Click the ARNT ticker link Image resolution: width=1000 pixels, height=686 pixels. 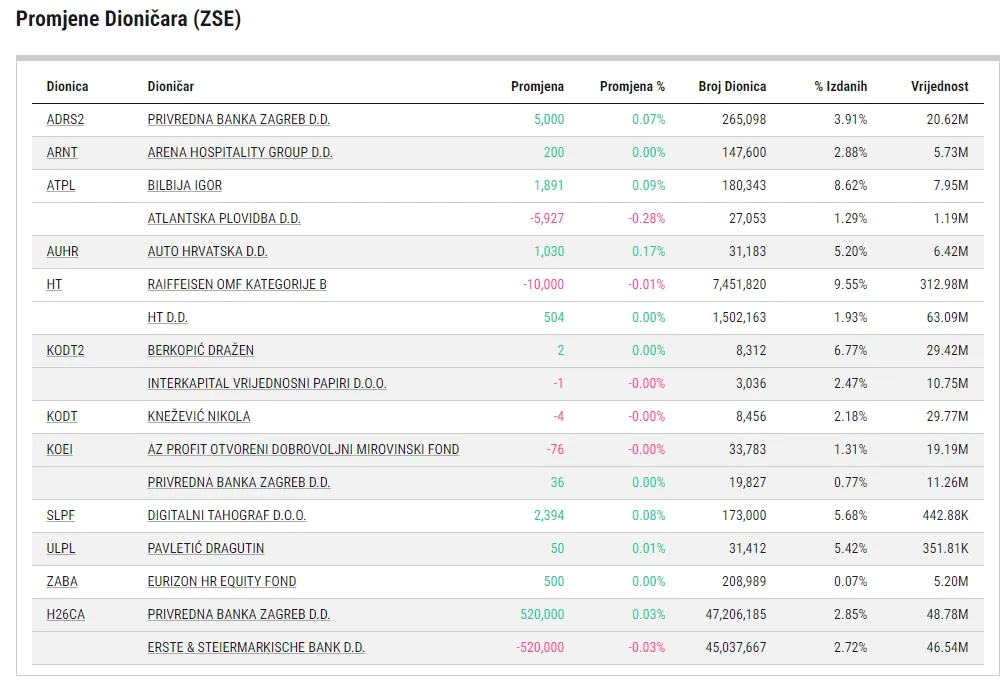point(62,152)
